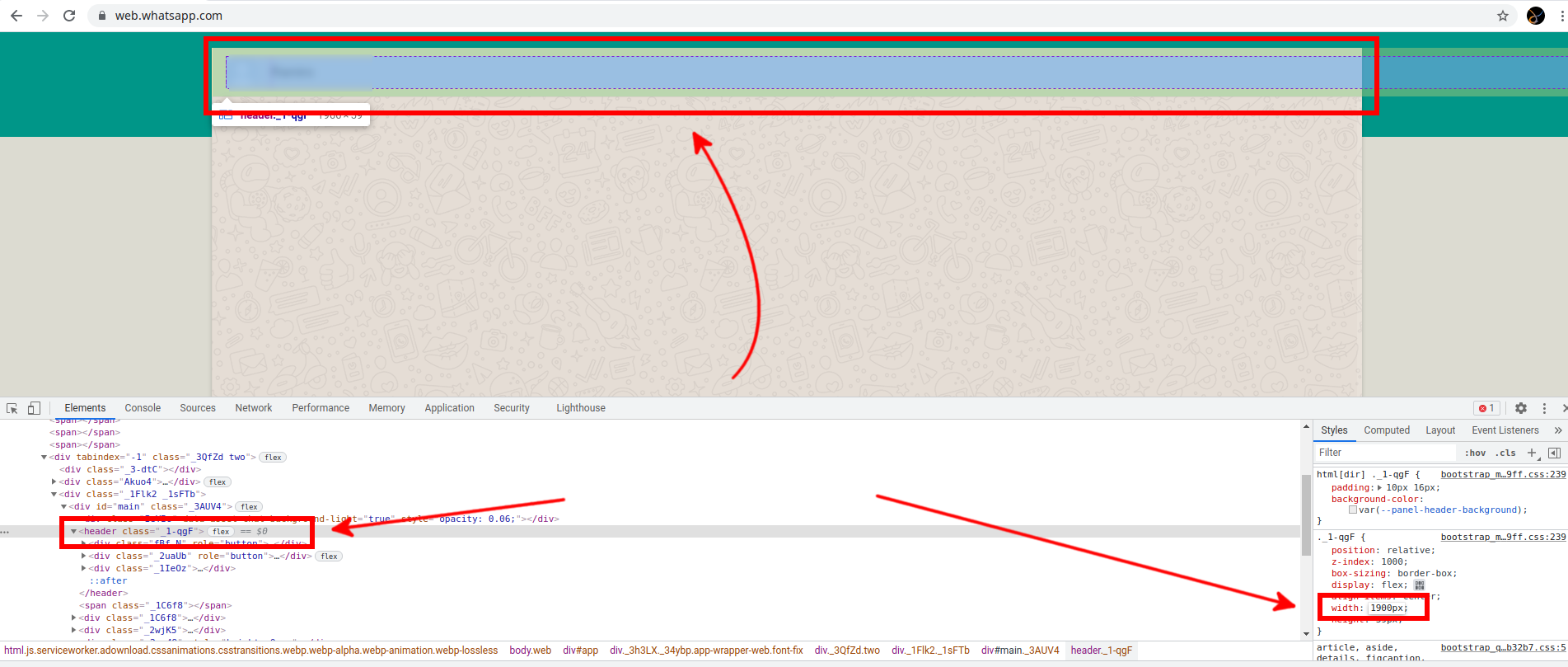Expand the div class Akuo4 node
The width and height of the screenshot is (1568, 667).
54,482
